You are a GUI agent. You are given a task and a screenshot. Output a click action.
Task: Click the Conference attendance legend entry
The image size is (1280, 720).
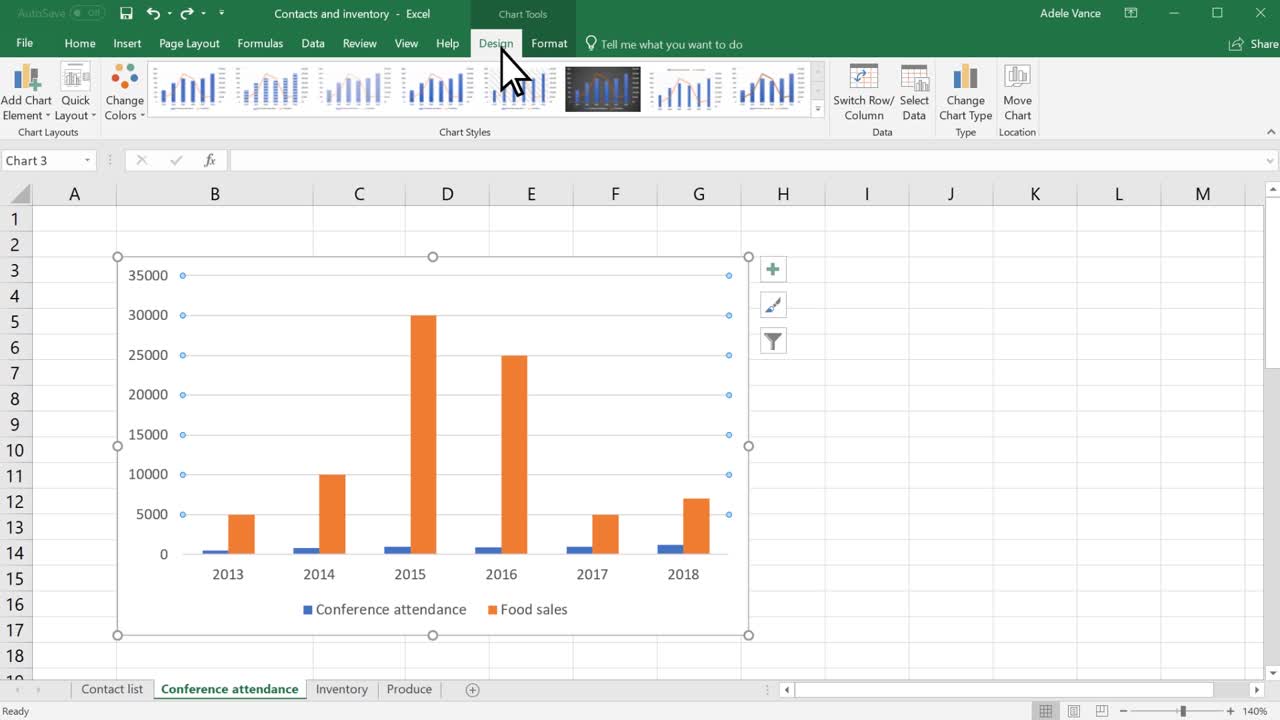[384, 609]
